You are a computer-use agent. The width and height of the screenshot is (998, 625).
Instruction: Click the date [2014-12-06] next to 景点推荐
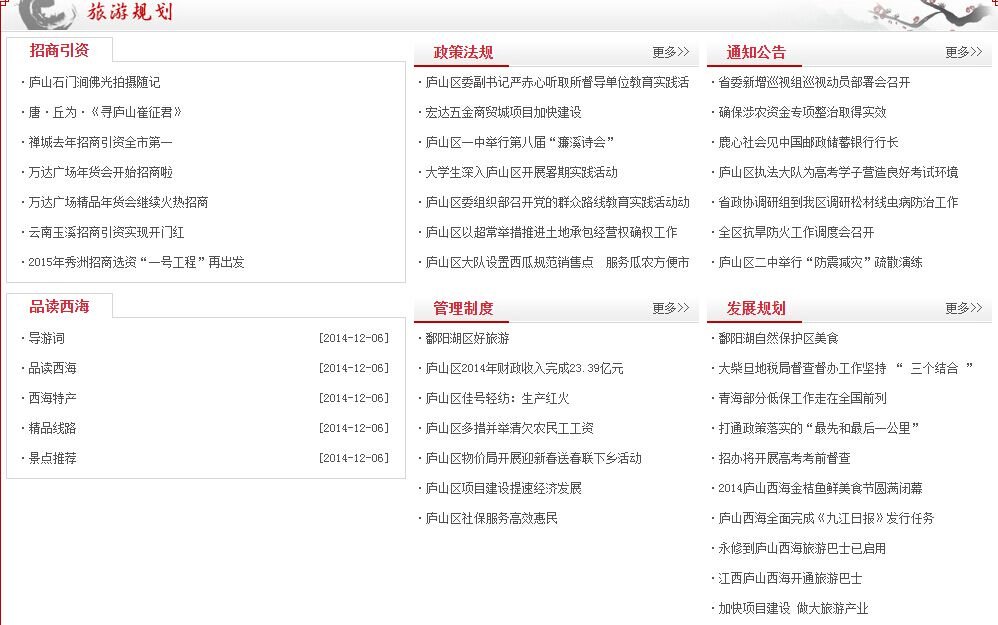coord(355,457)
